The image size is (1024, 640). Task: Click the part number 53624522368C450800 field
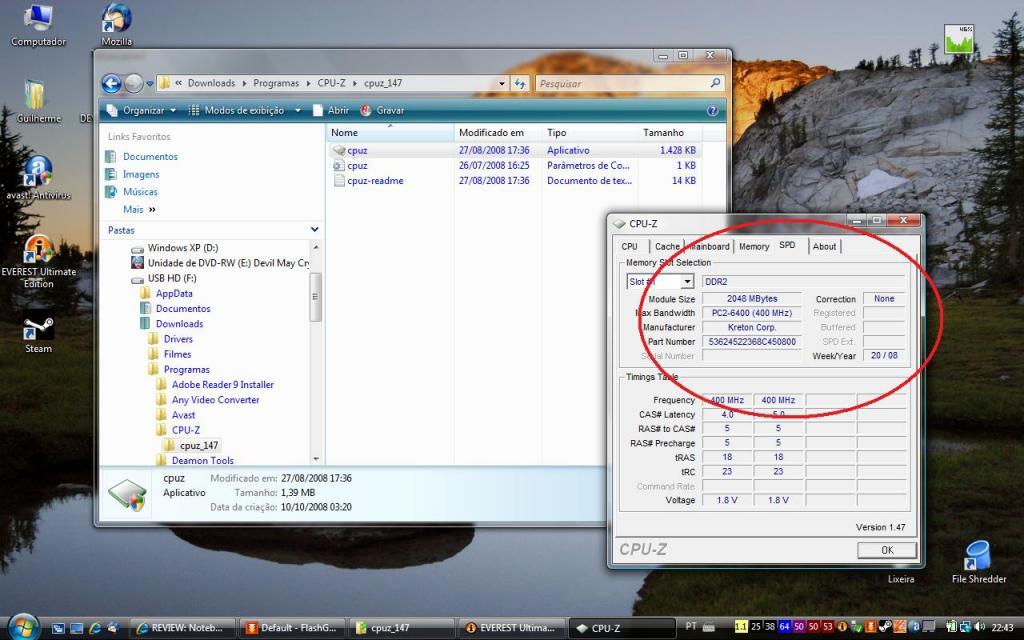tap(752, 342)
